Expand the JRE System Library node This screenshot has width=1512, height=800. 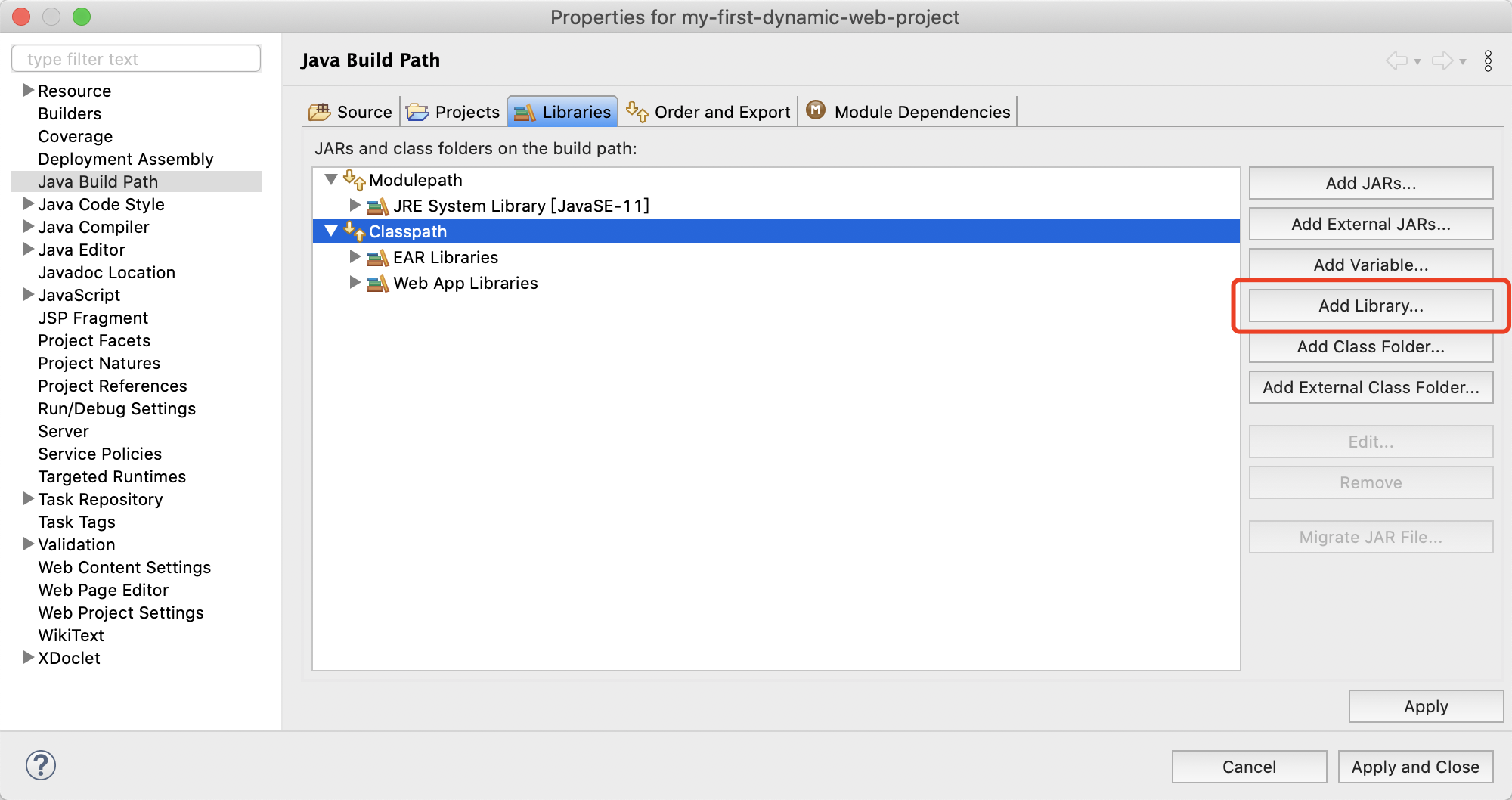click(x=355, y=205)
